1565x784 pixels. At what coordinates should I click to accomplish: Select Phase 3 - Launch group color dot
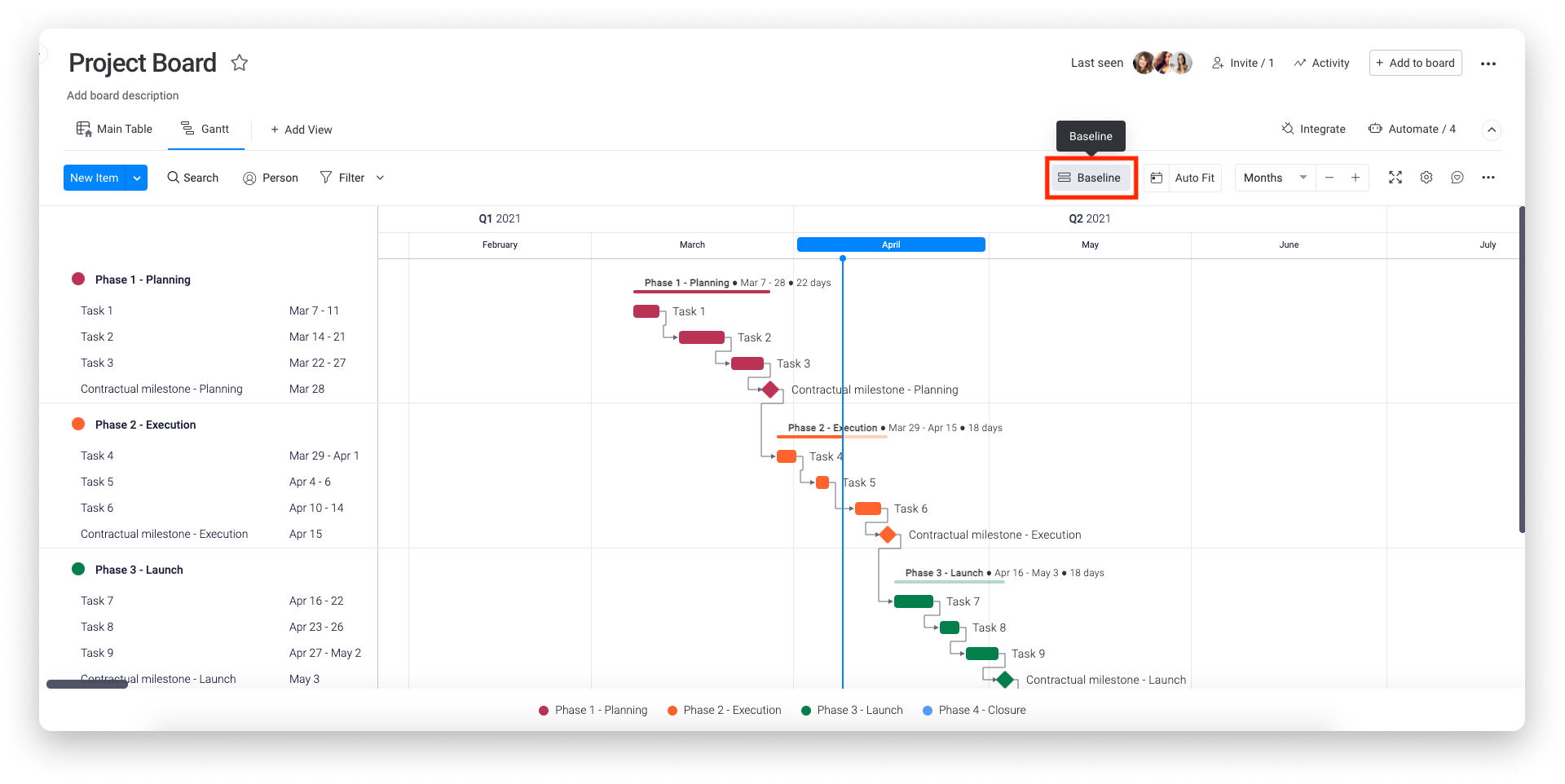click(78, 569)
